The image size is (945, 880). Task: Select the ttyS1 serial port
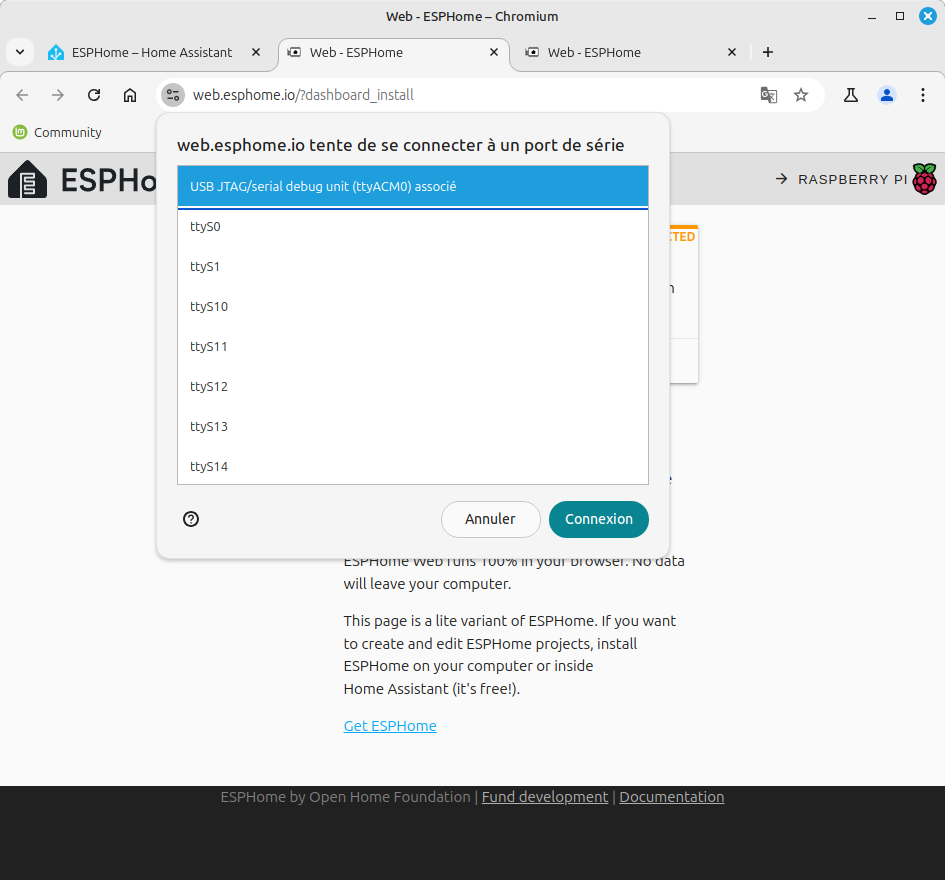pos(413,266)
